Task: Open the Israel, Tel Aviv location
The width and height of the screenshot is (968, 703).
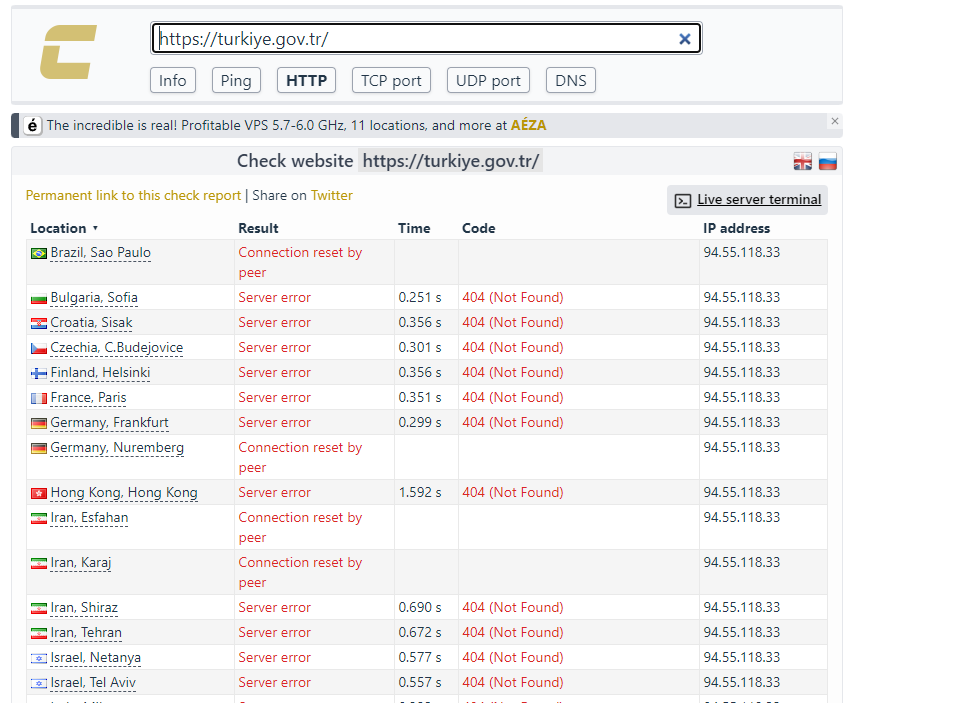Action: pos(93,683)
